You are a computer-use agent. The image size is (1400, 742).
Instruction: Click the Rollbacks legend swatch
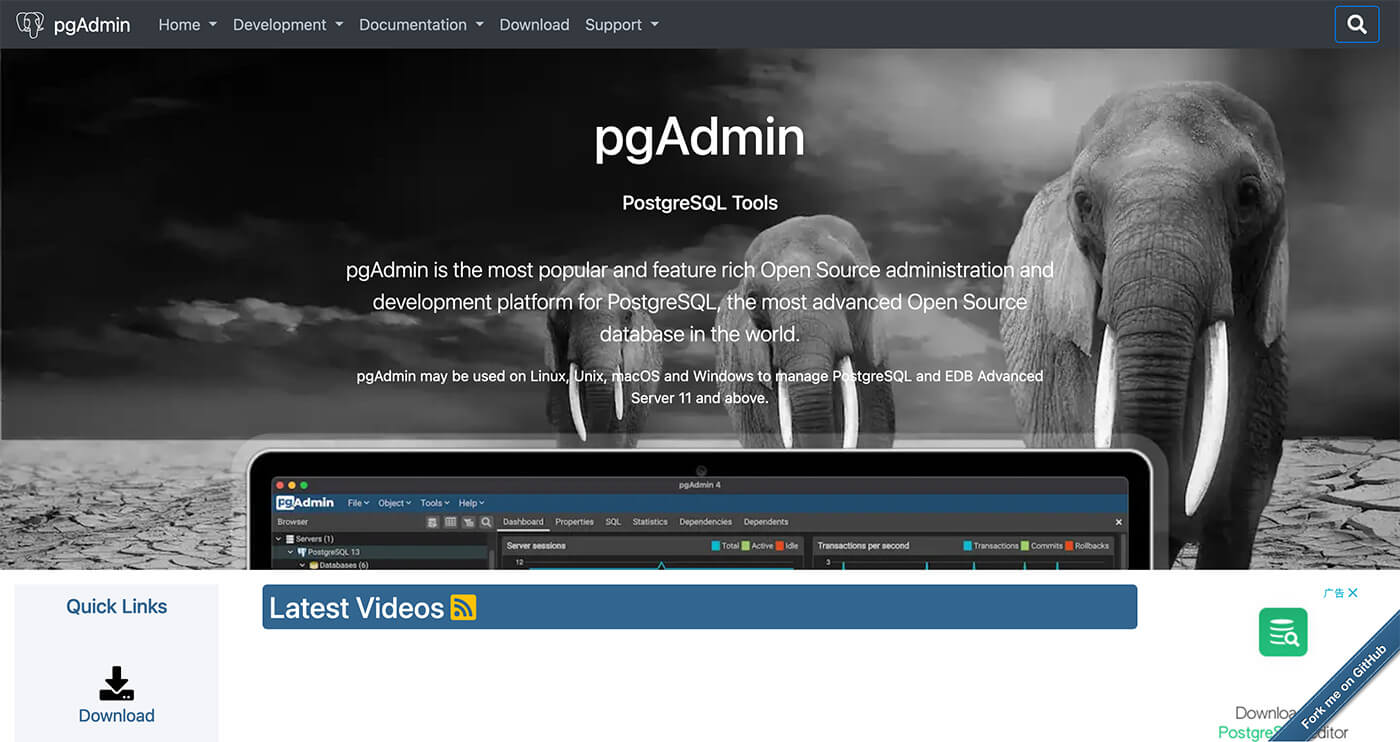click(1069, 546)
